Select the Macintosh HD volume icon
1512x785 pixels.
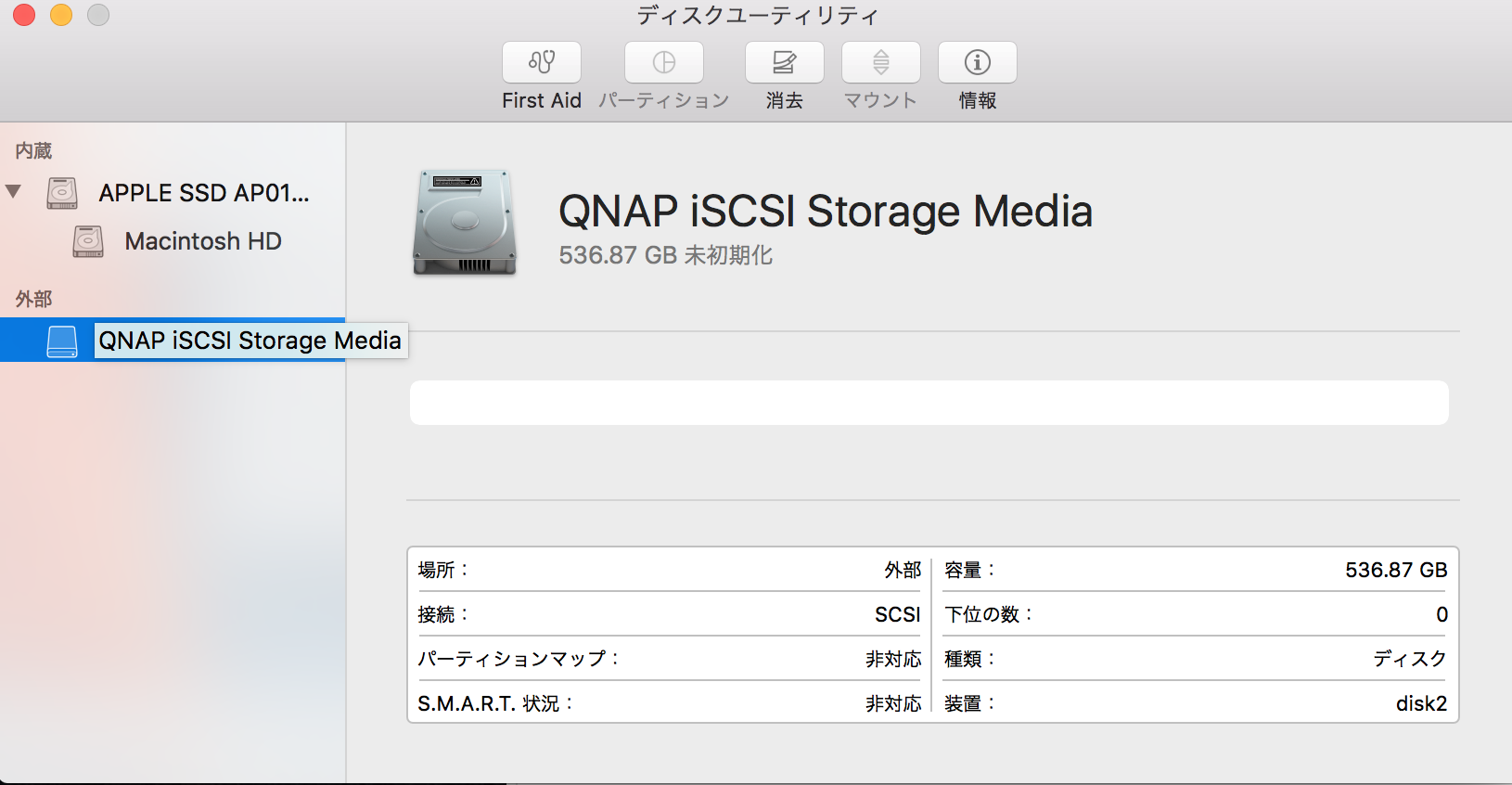tap(88, 241)
